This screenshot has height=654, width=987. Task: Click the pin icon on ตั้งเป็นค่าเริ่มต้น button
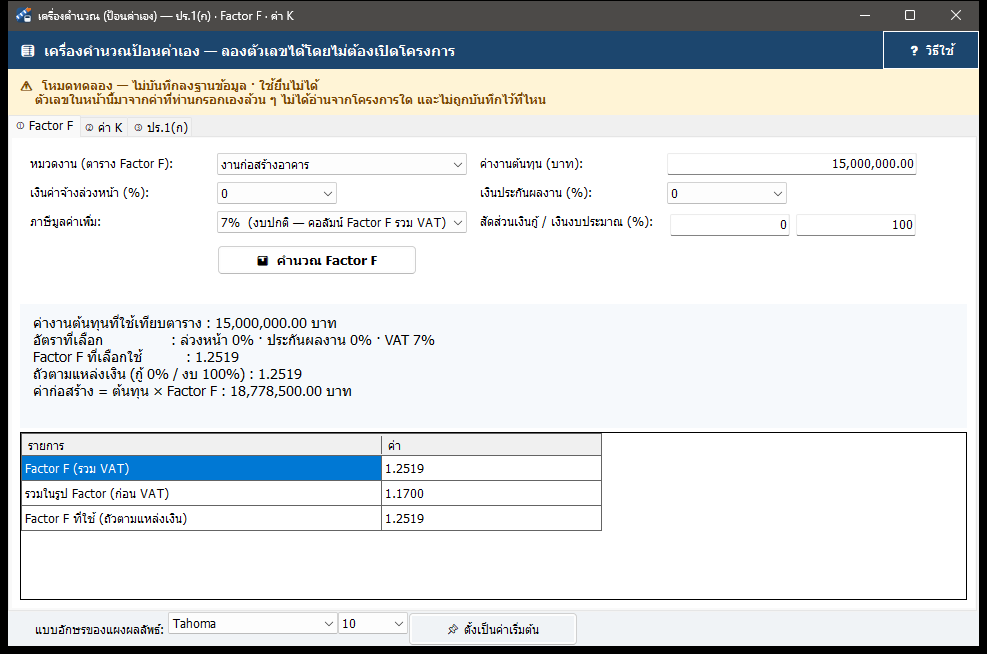pyautogui.click(x=453, y=629)
